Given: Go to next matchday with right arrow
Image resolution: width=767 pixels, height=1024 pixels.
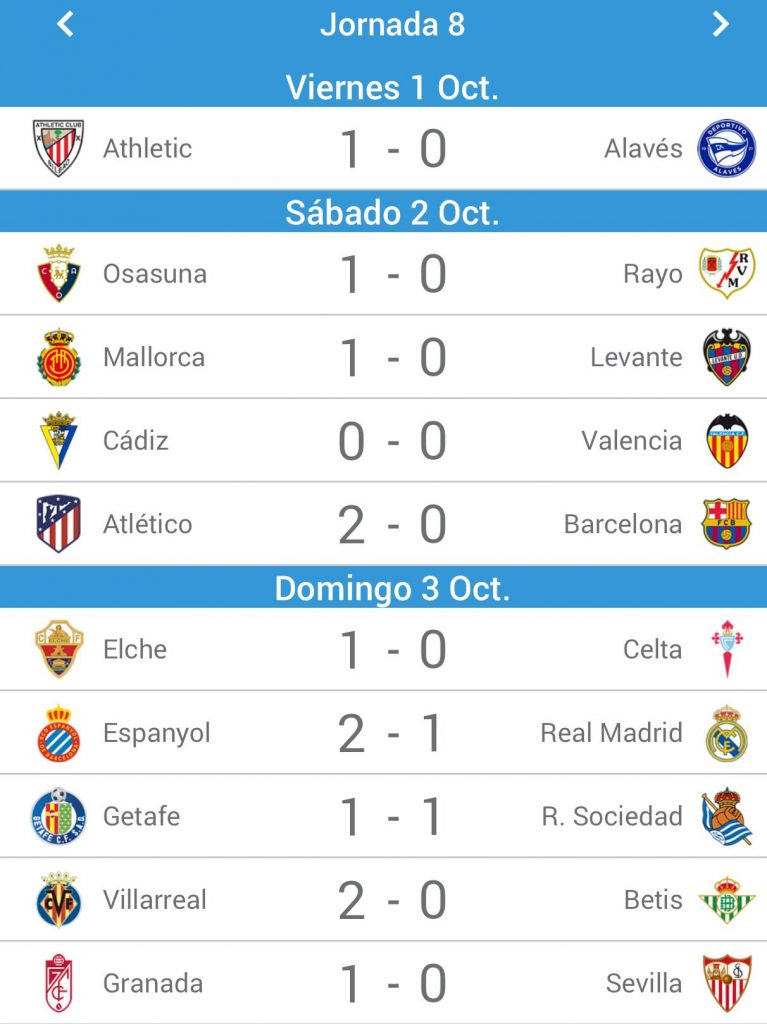Looking at the screenshot, I should click(721, 24).
